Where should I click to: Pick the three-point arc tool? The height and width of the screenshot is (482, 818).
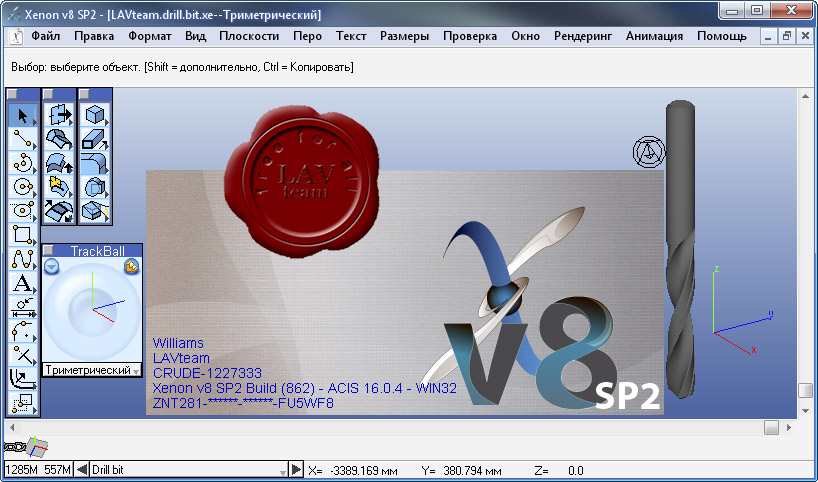(23, 163)
